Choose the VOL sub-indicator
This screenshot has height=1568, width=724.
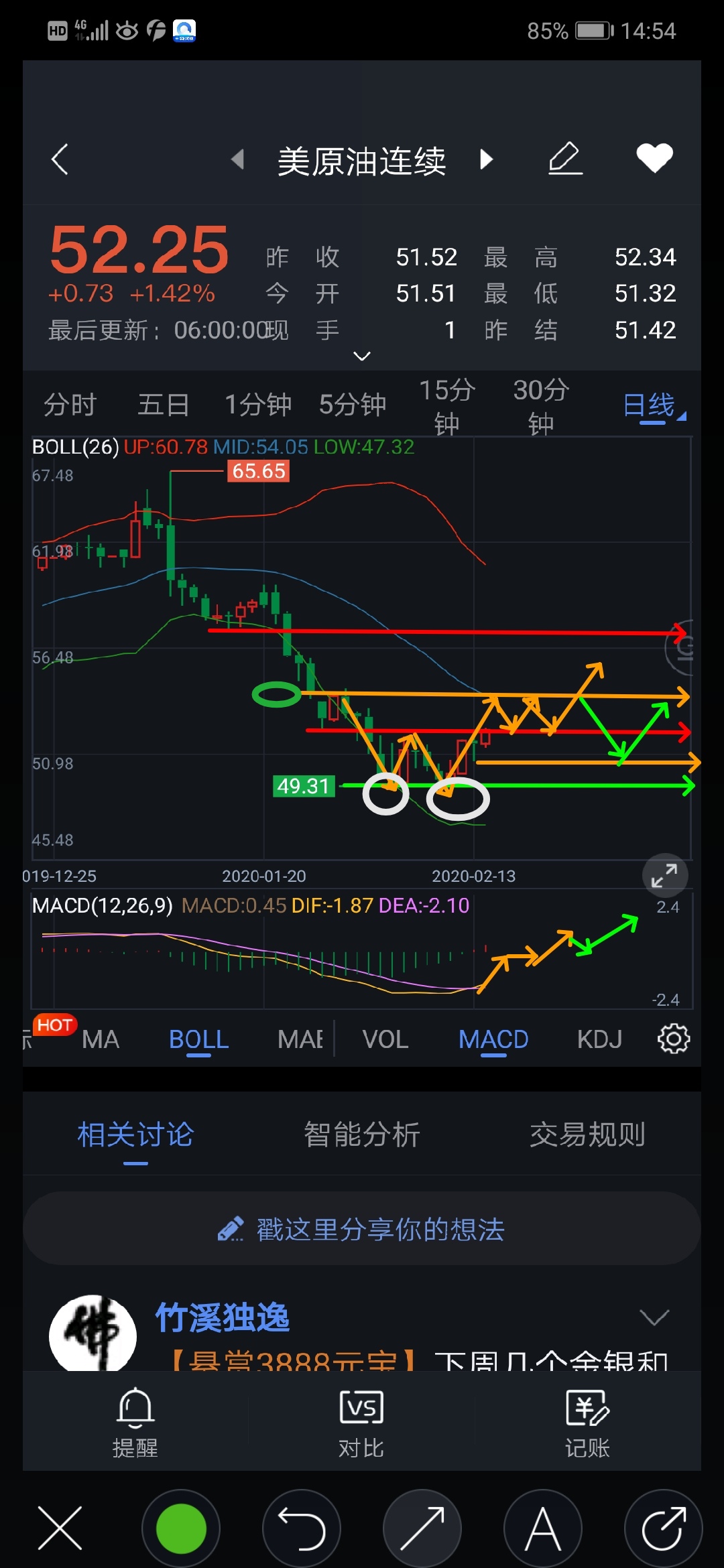(385, 1039)
